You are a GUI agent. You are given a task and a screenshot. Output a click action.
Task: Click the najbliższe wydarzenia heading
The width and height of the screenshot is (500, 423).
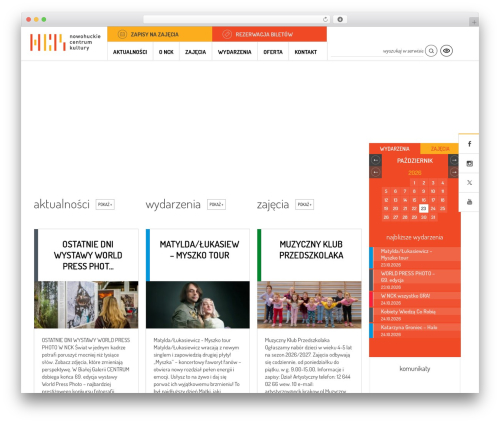pos(415,237)
